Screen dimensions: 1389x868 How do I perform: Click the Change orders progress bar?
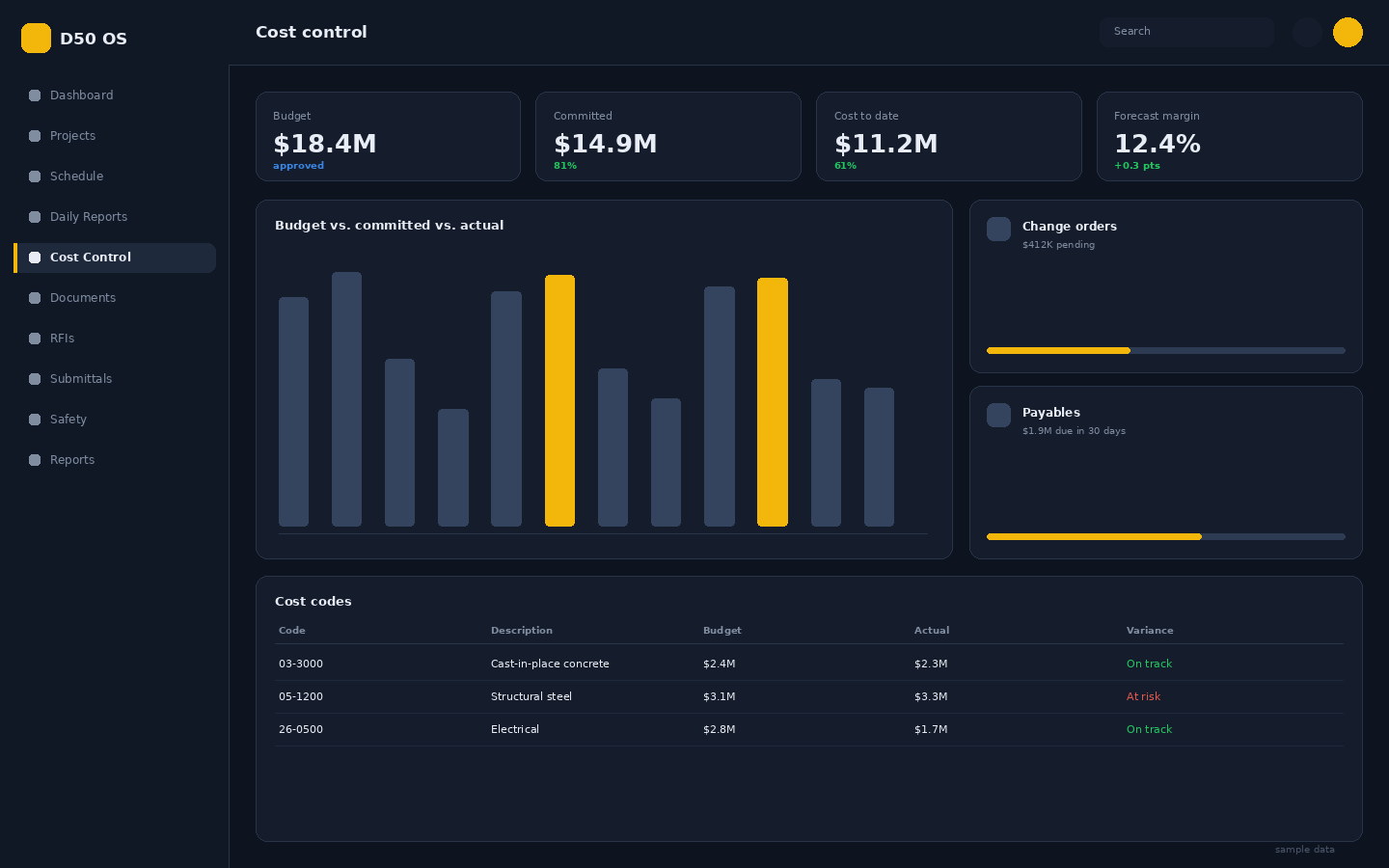click(x=1165, y=350)
